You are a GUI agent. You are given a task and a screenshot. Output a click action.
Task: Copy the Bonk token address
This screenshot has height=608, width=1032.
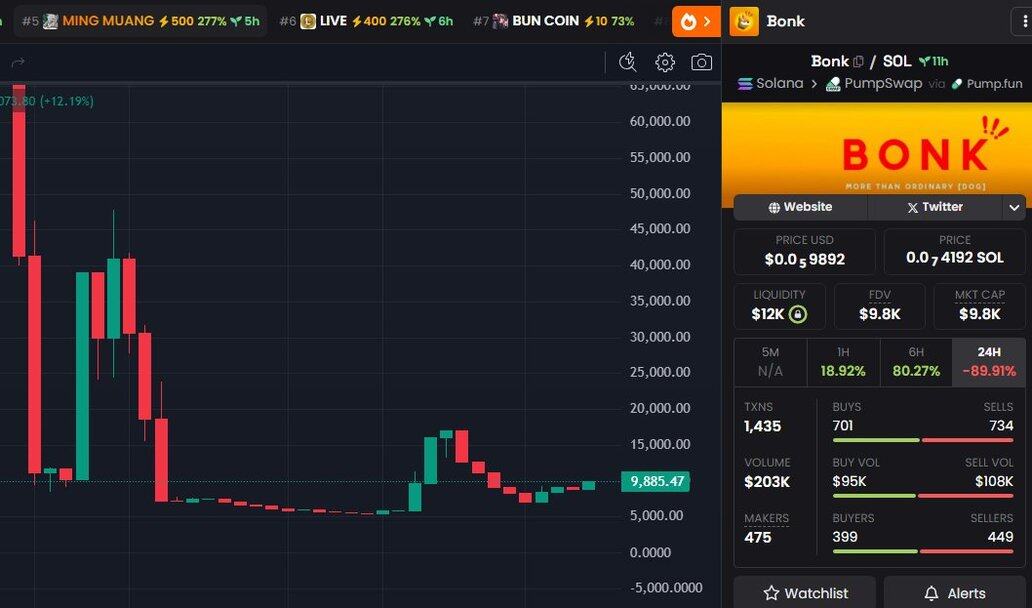[x=858, y=61]
